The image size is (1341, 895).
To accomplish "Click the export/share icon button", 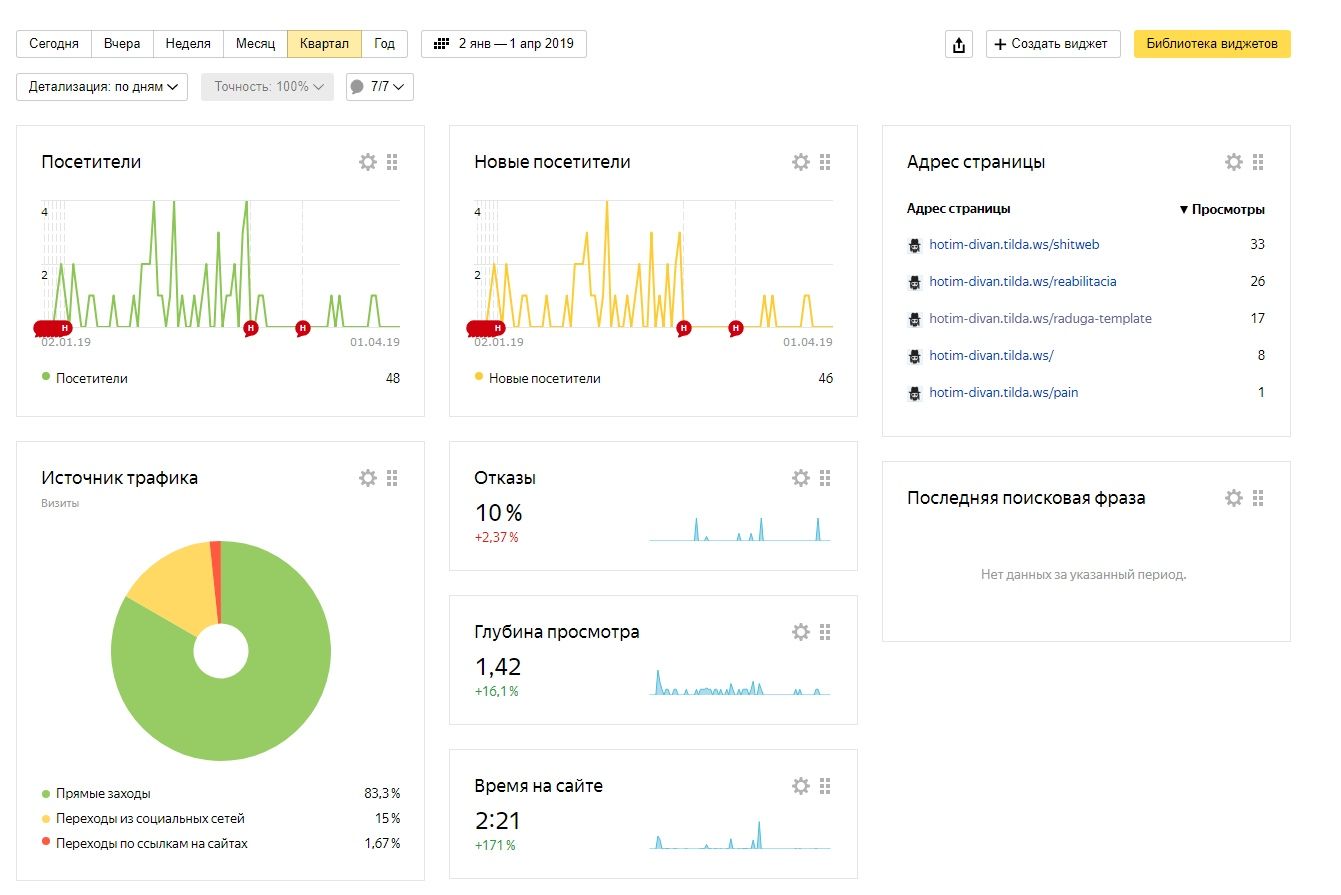I will tap(959, 44).
